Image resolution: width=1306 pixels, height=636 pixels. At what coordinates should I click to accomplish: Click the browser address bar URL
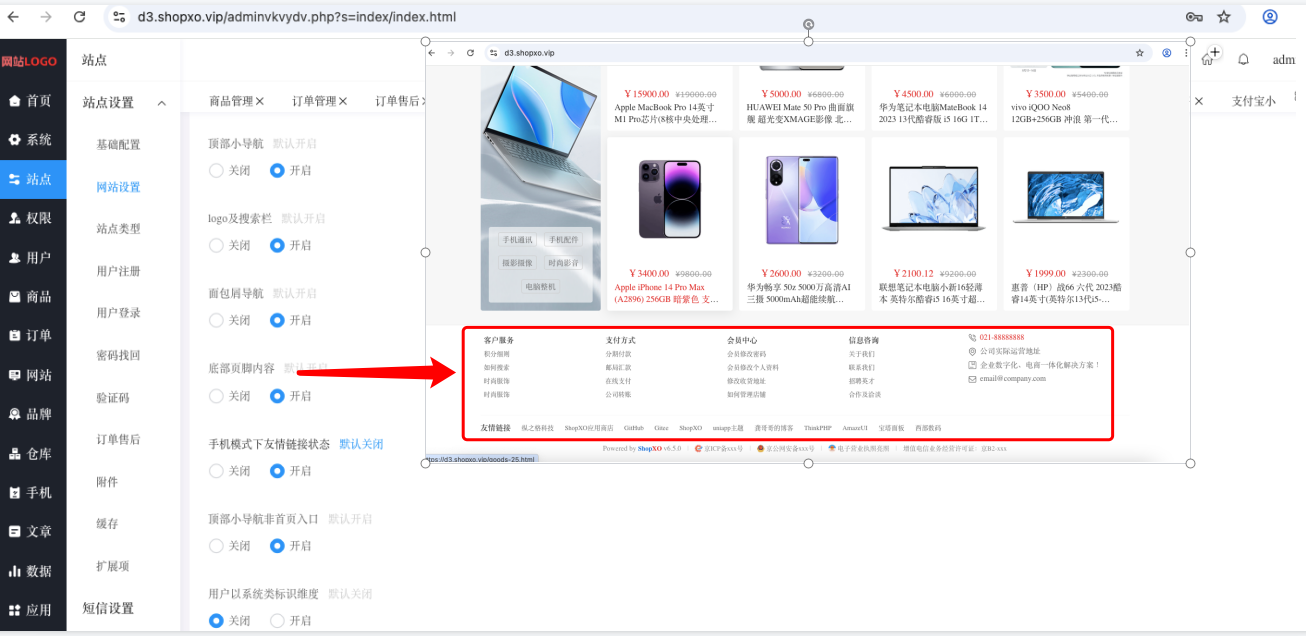click(x=297, y=17)
